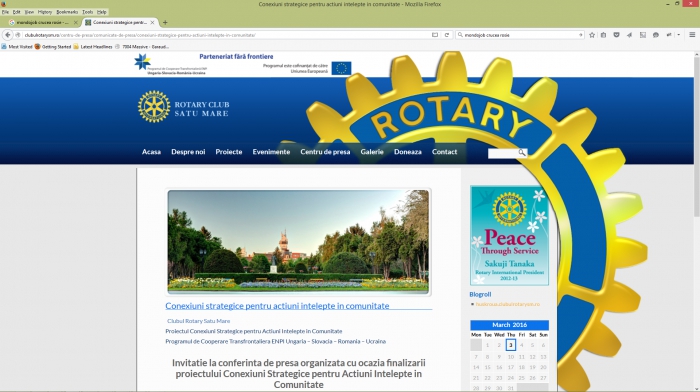The height and width of the screenshot is (392, 700).
Task: Open the Bookmarks menu
Action: click(67, 12)
